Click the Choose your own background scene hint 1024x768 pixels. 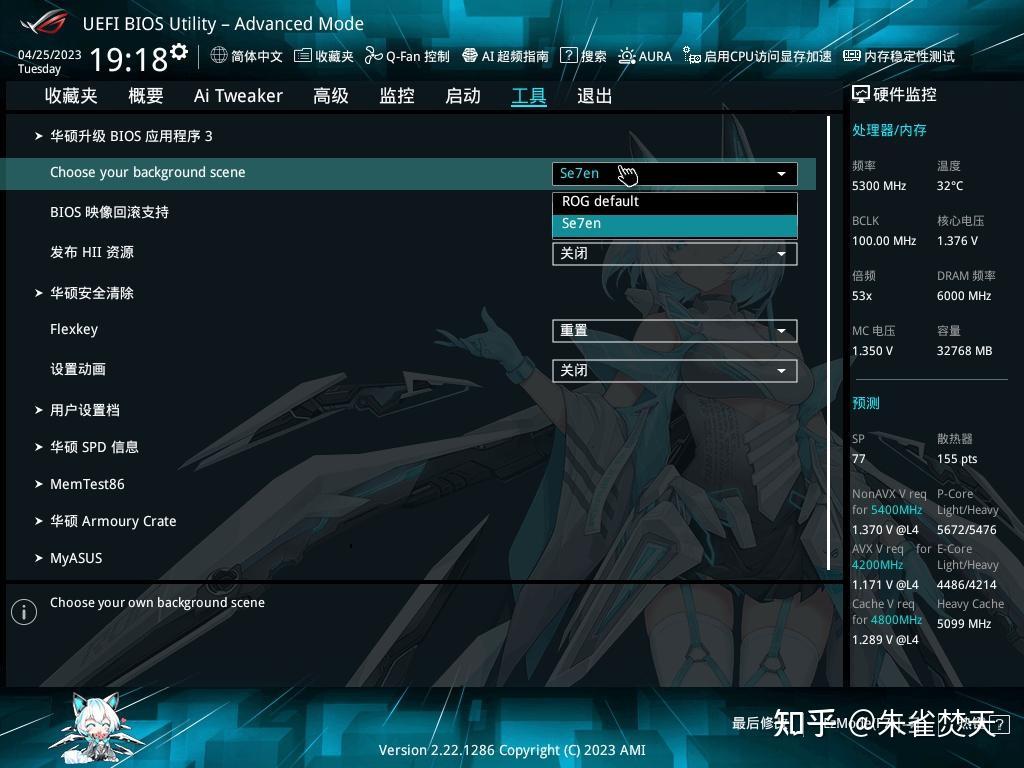[157, 603]
